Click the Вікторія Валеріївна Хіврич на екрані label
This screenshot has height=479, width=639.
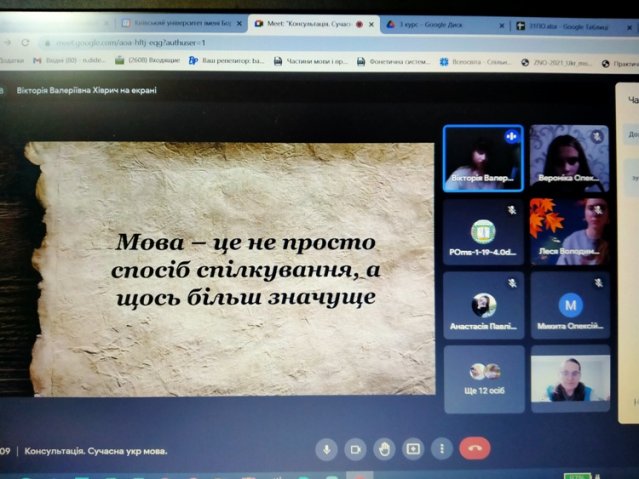tap(86, 90)
